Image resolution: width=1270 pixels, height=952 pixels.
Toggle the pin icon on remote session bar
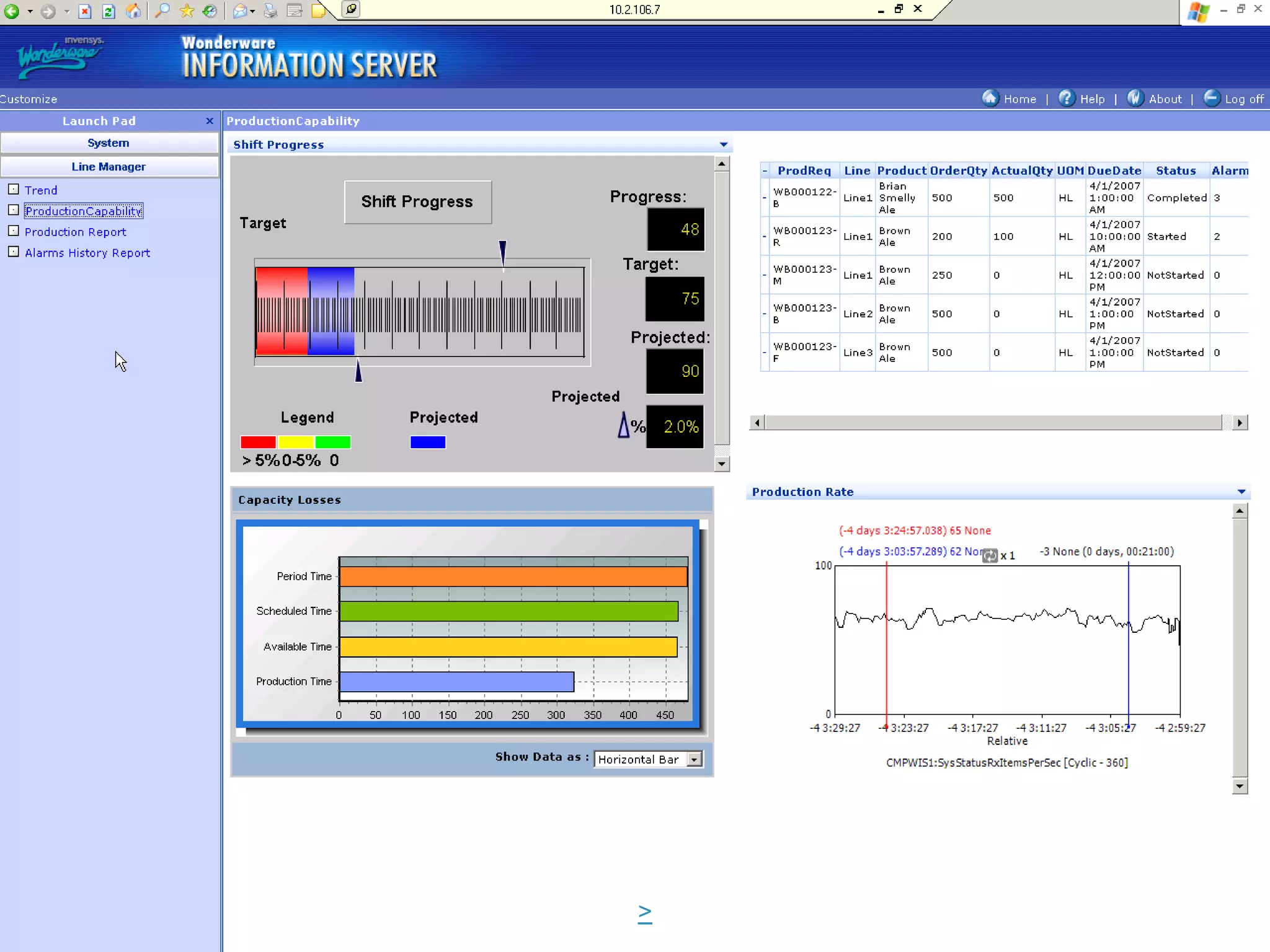click(x=351, y=9)
